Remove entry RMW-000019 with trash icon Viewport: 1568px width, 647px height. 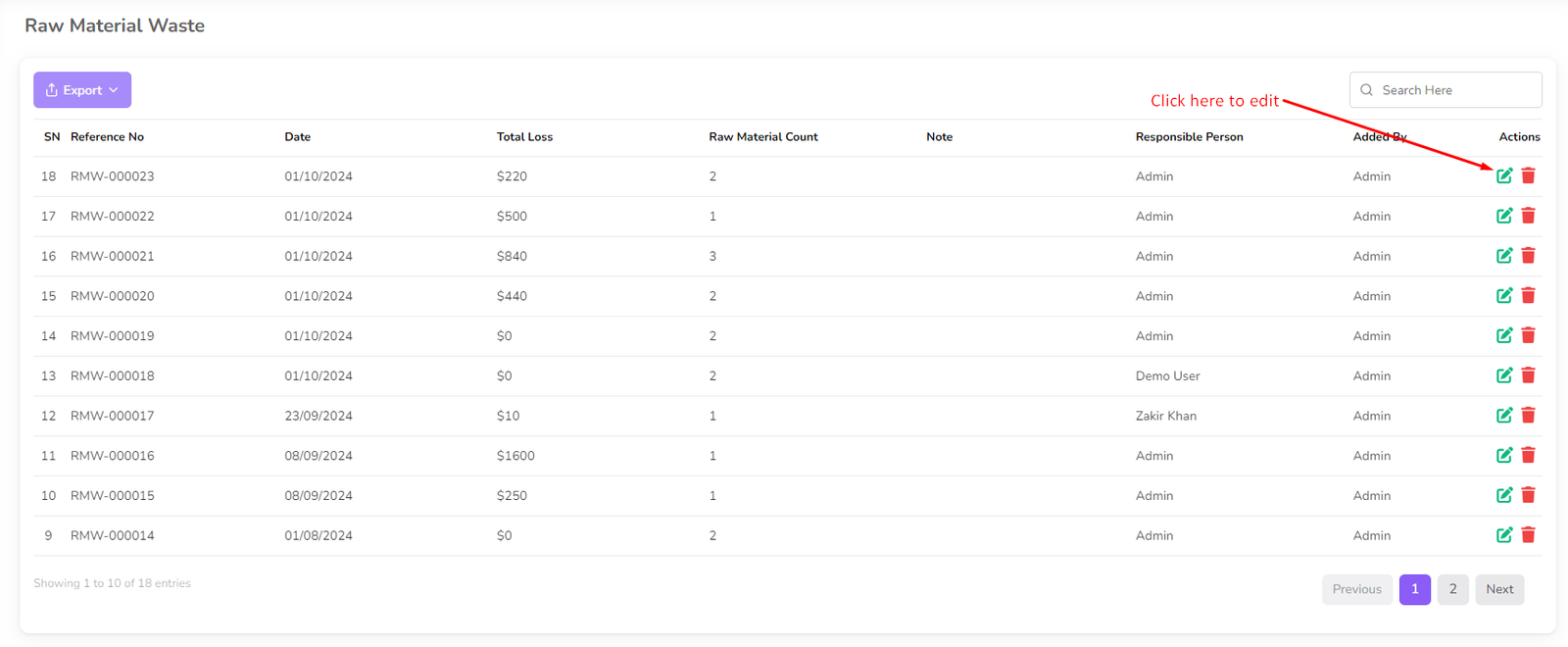1528,335
